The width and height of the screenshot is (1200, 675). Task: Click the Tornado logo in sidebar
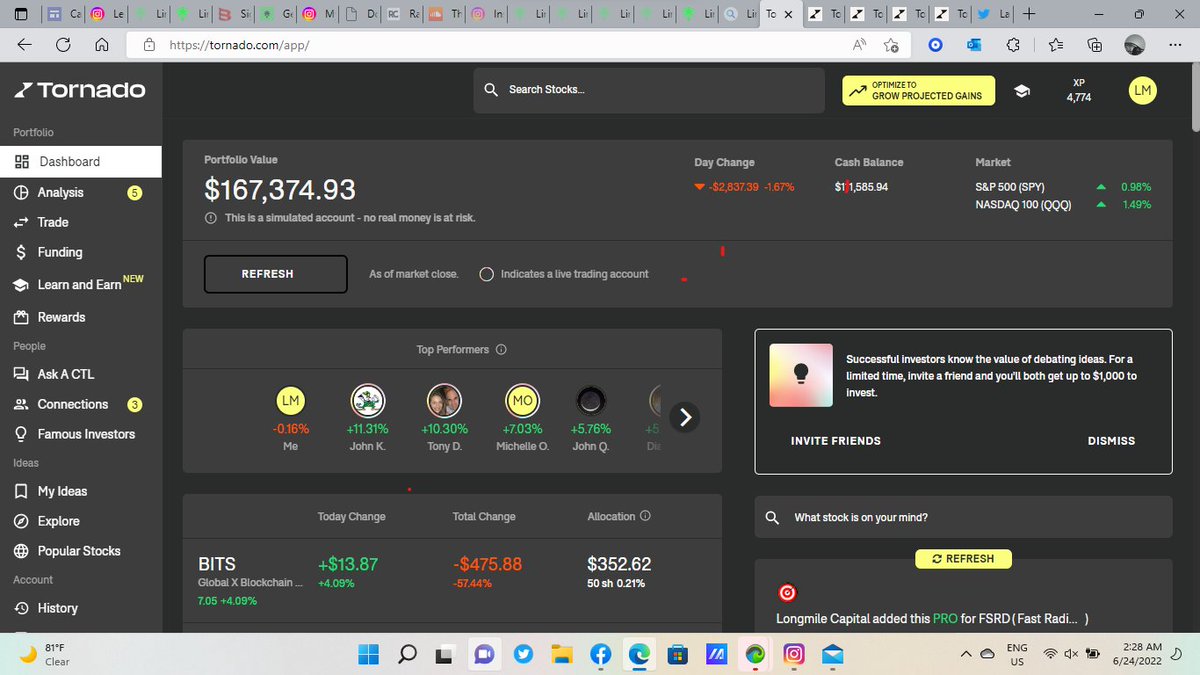coord(80,90)
